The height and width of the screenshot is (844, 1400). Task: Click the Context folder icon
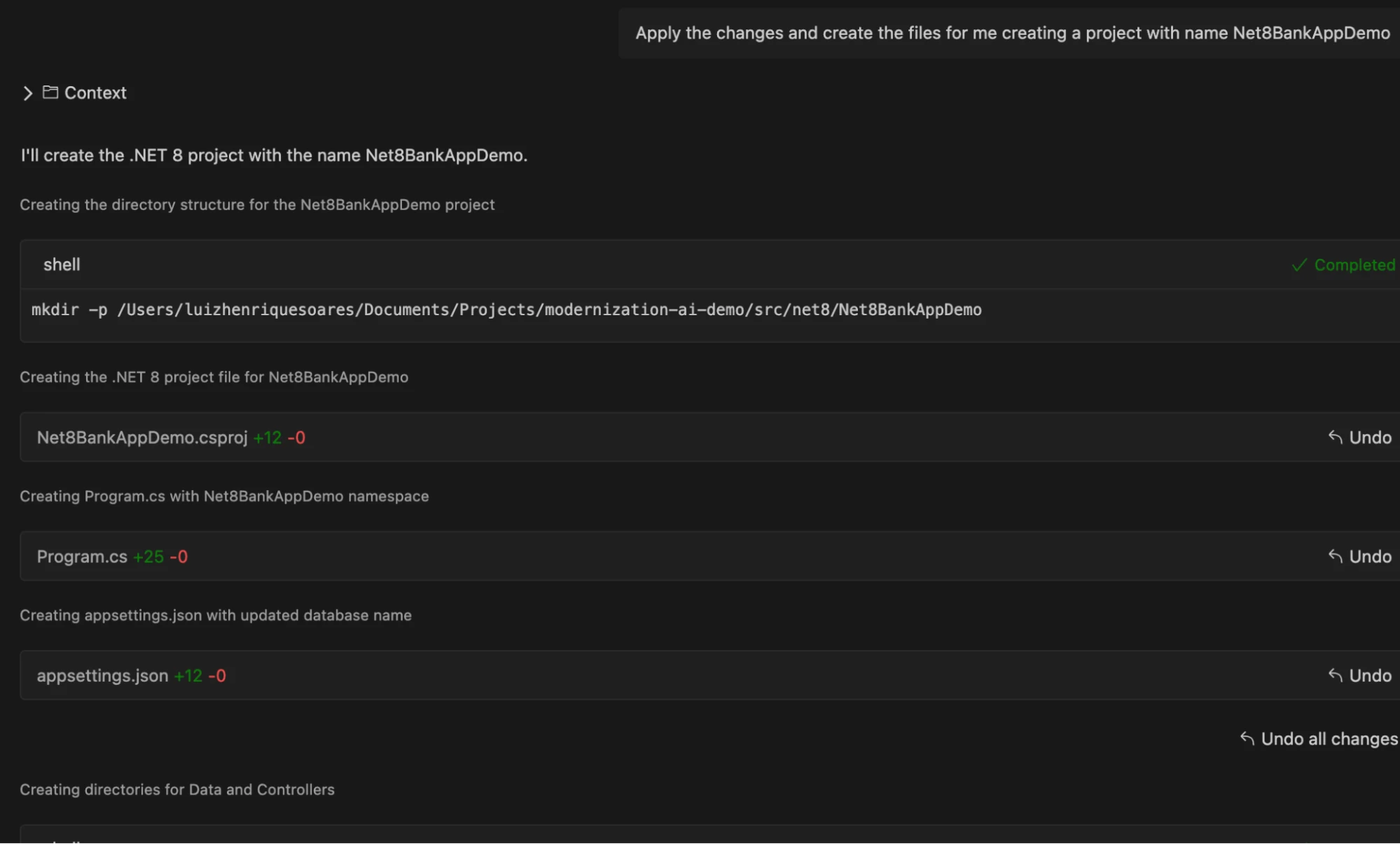pyautogui.click(x=50, y=92)
